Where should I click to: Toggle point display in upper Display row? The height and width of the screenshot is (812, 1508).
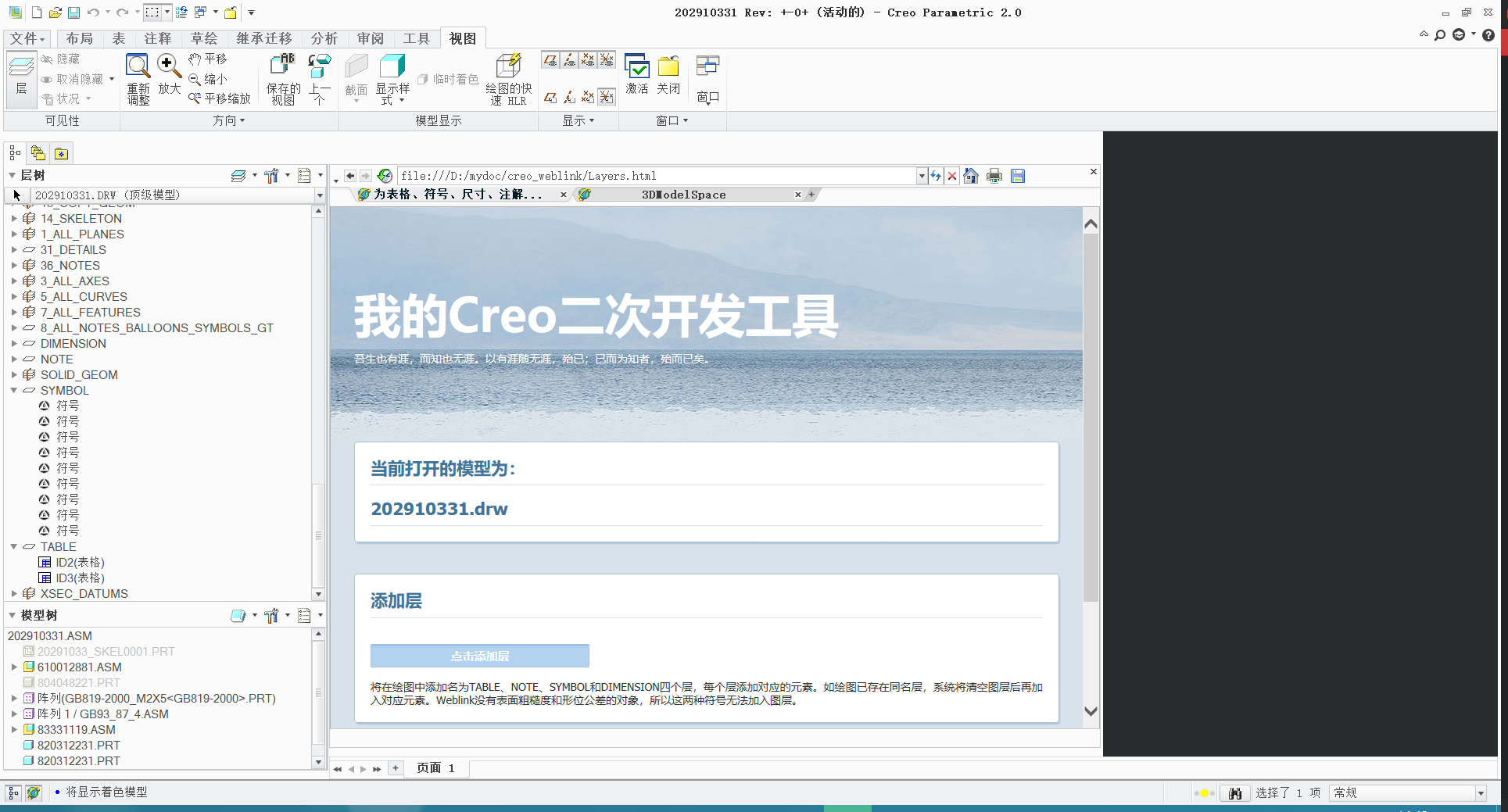click(x=588, y=60)
